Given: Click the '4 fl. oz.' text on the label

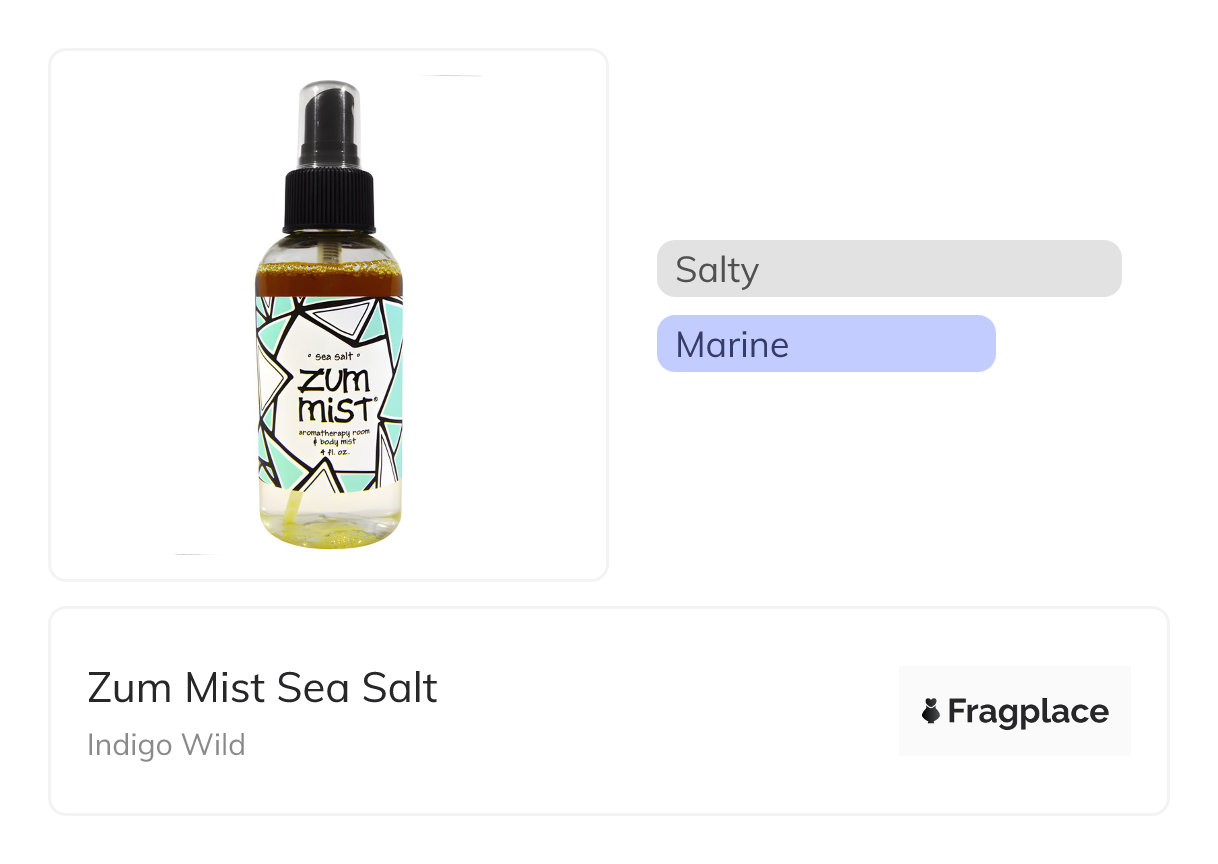Looking at the screenshot, I should pos(330,451).
